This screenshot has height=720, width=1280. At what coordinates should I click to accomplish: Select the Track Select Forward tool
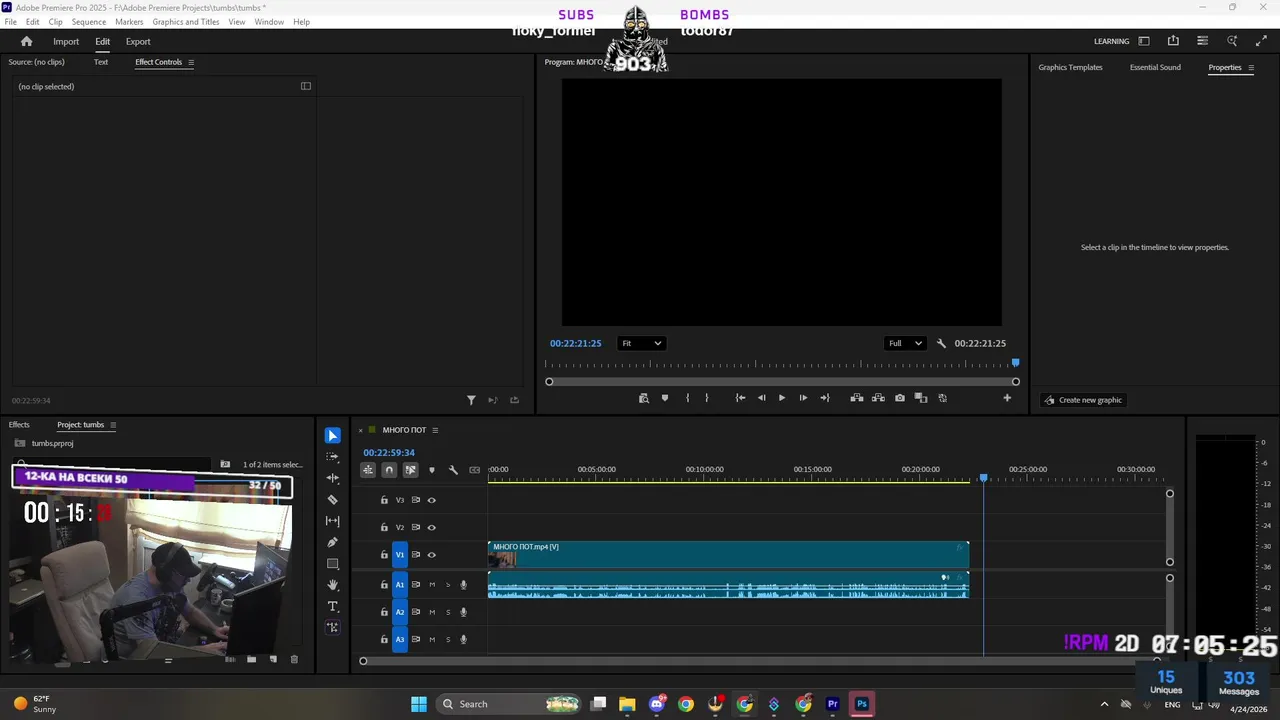tap(332, 457)
